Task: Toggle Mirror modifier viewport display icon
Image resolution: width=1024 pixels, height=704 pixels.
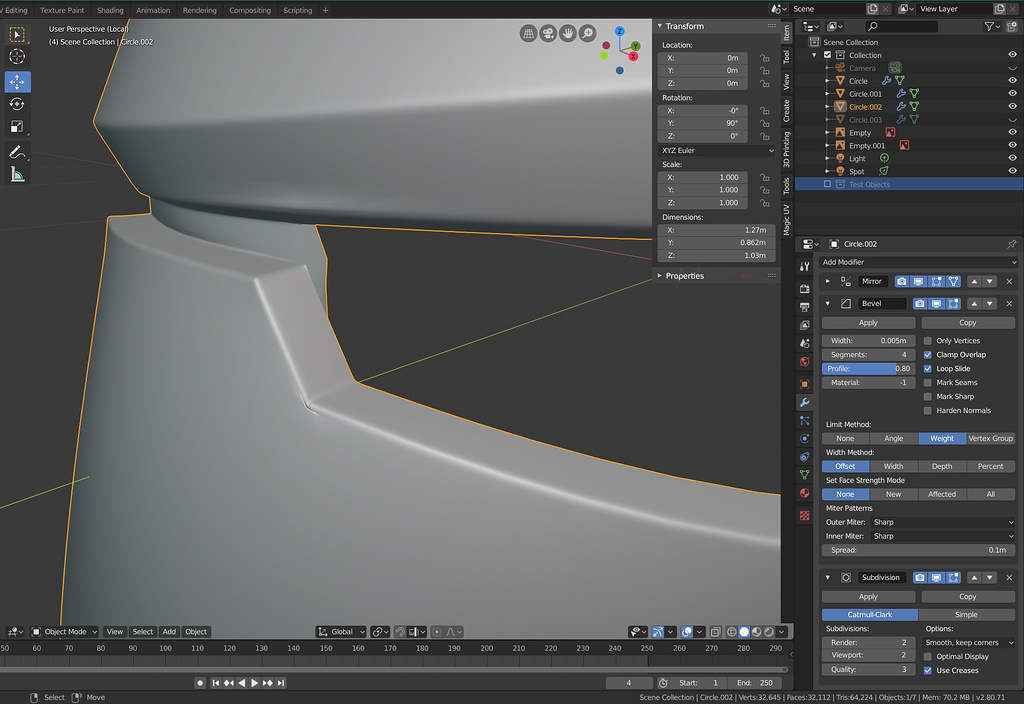Action: pyautogui.click(x=919, y=281)
